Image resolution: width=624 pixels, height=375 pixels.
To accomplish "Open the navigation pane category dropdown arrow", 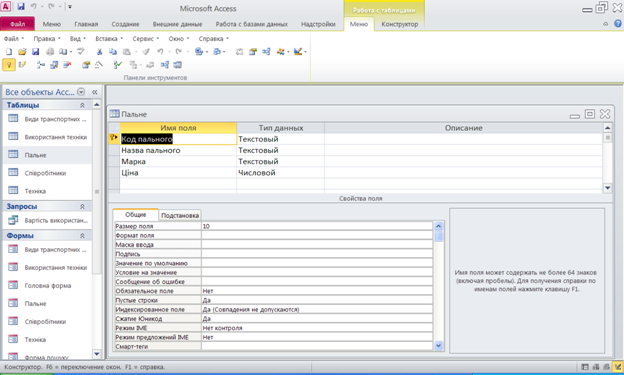I will [81, 92].
